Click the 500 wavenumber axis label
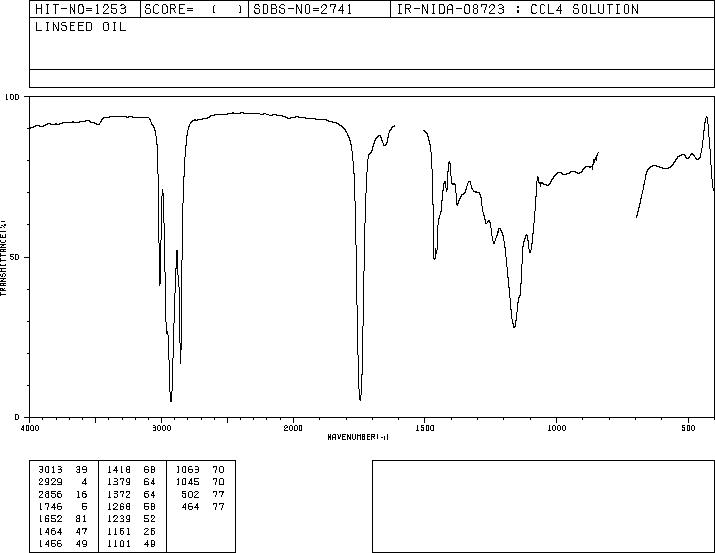 pyautogui.click(x=688, y=428)
